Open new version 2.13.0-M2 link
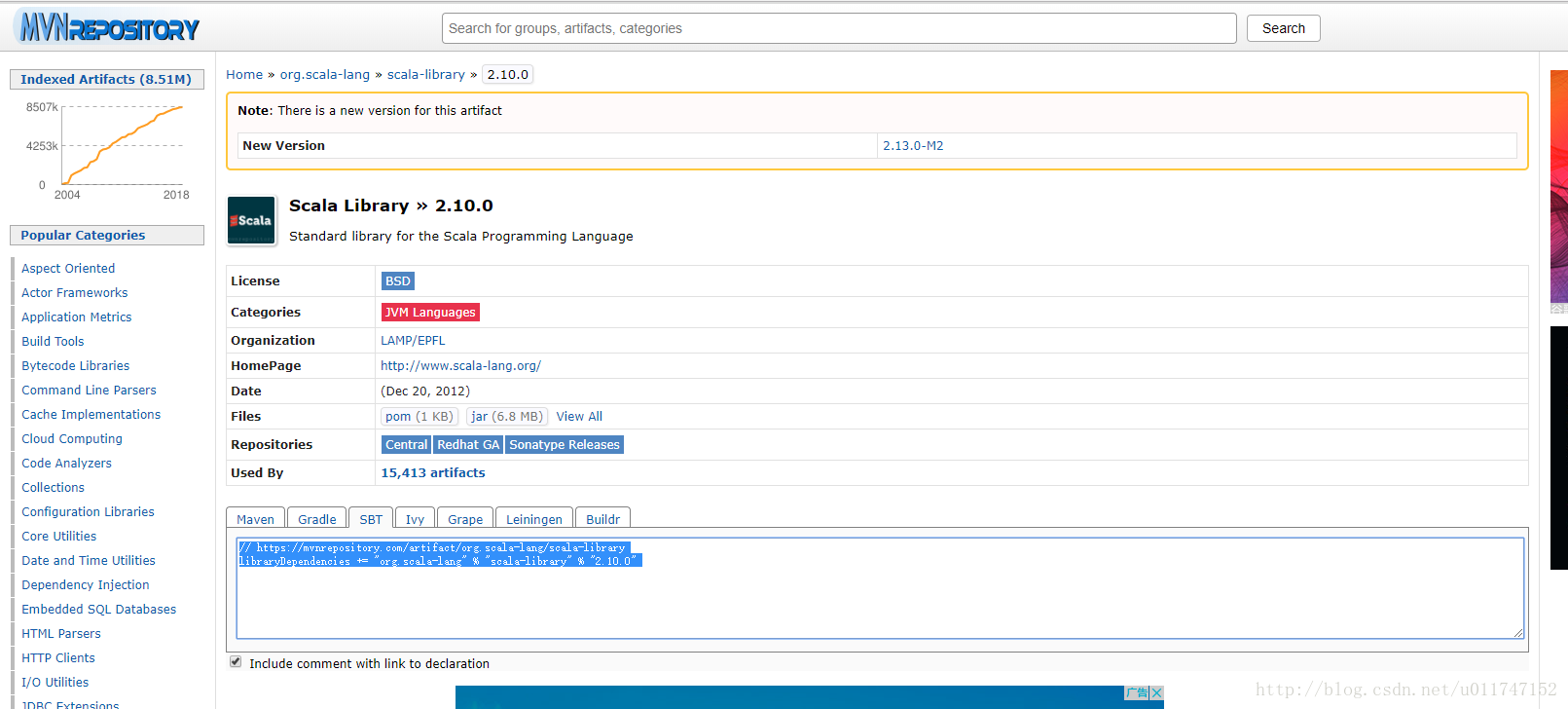This screenshot has width=1568, height=709. click(x=913, y=145)
